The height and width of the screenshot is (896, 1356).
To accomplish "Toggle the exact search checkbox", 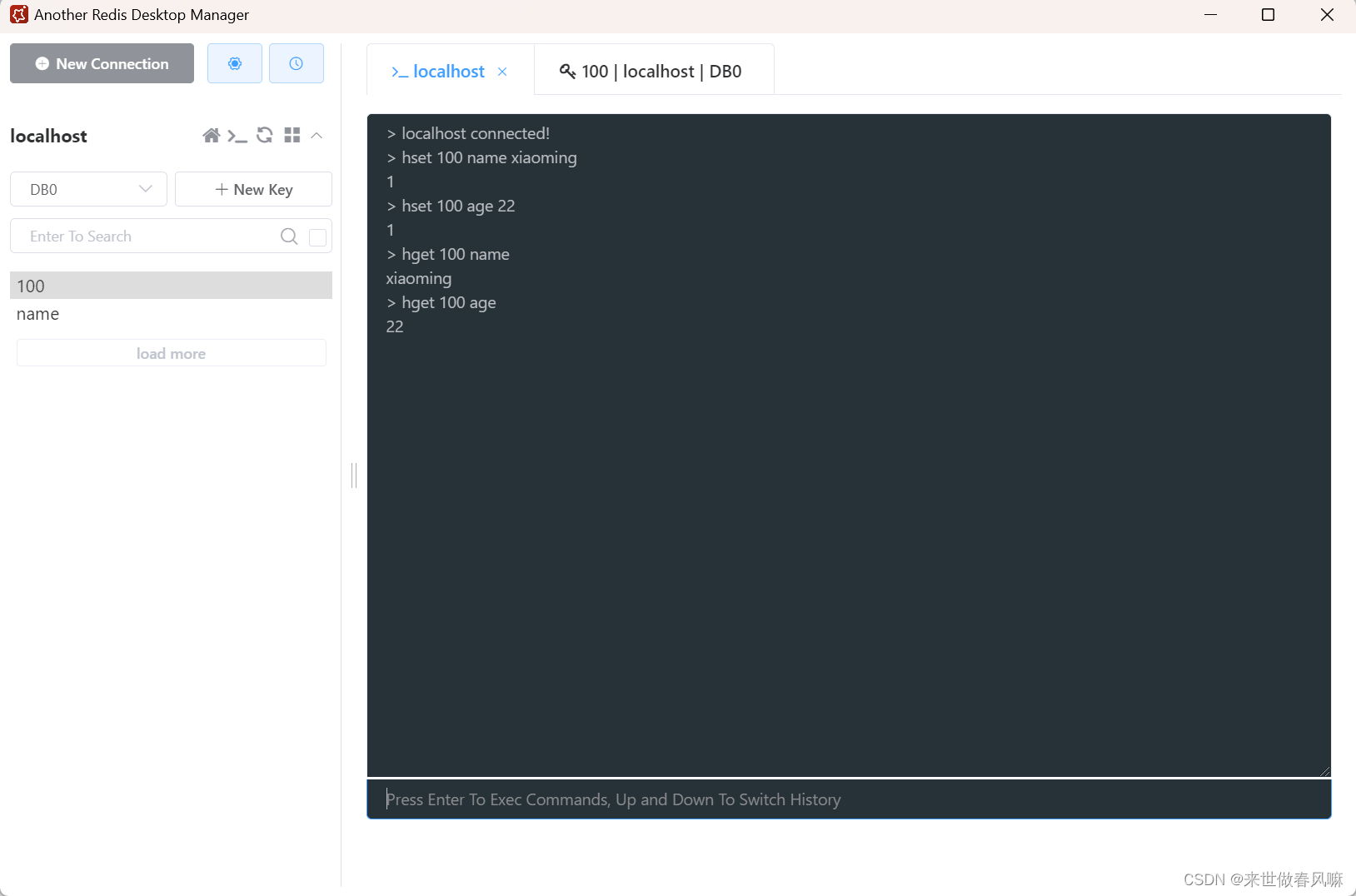I will 317,237.
